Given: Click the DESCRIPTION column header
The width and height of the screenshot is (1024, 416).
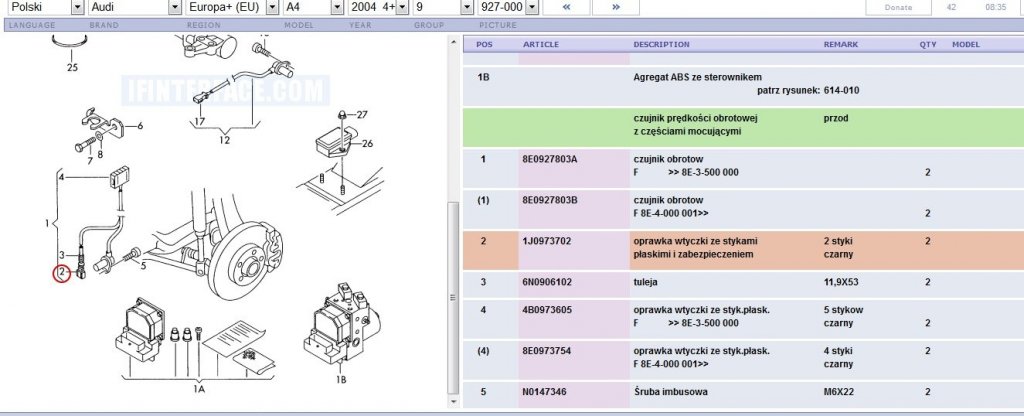Looking at the screenshot, I should tap(661, 44).
